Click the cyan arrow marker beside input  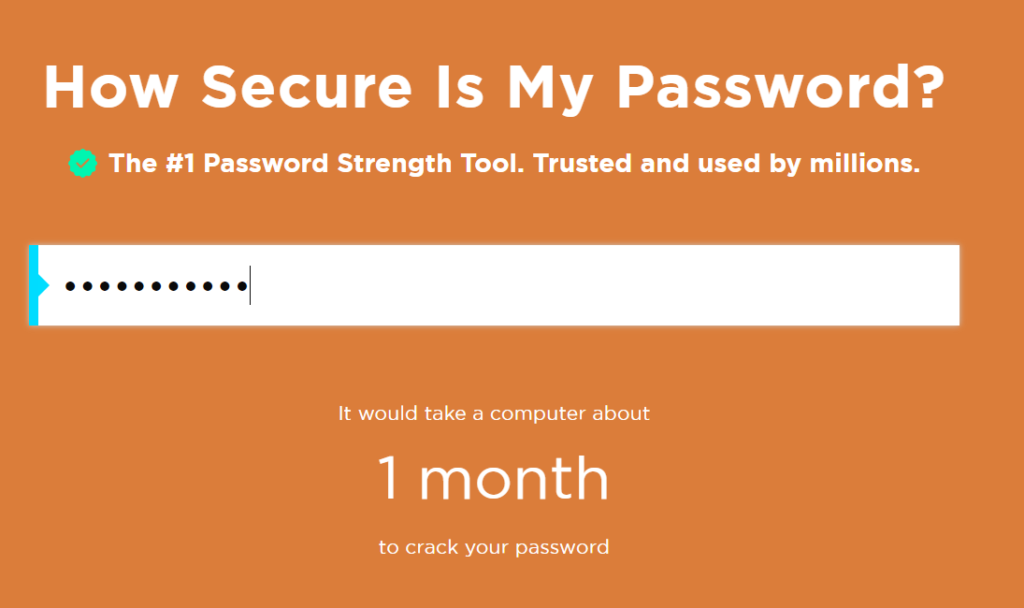[x=41, y=286]
